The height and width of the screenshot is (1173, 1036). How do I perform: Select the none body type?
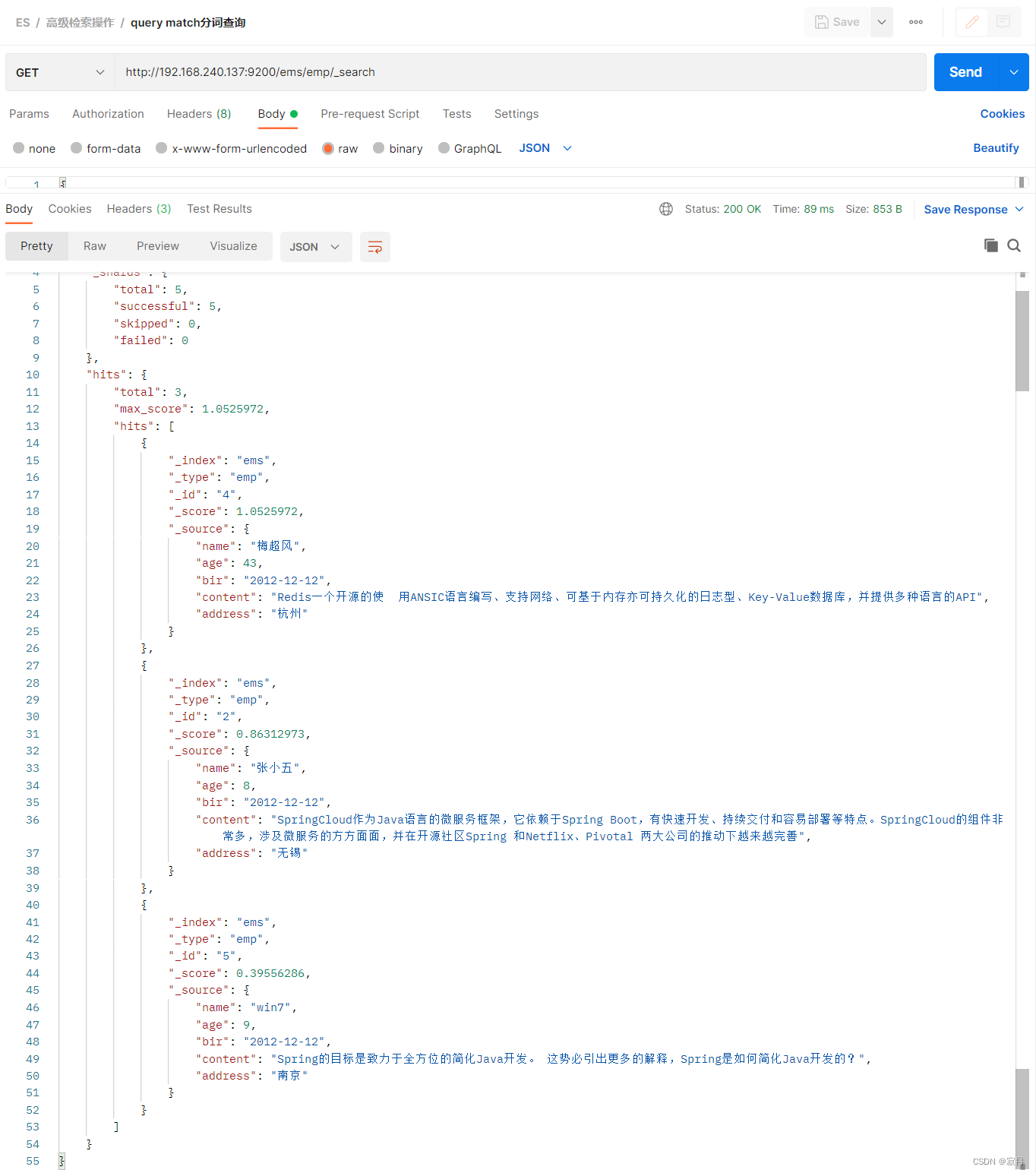(x=34, y=148)
